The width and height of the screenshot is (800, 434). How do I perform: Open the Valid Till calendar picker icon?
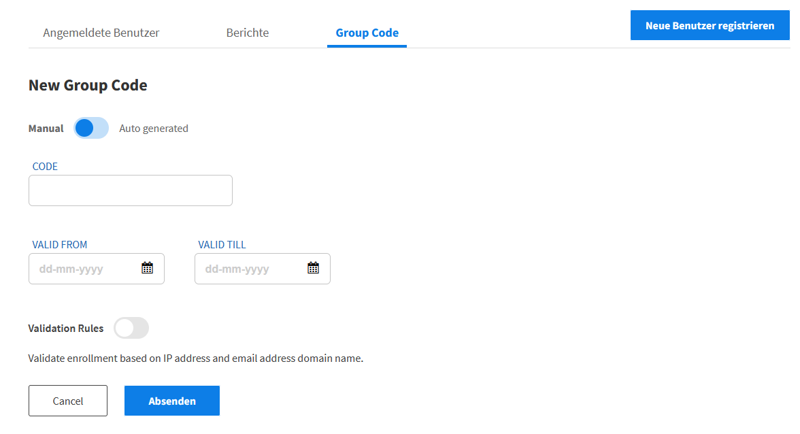click(x=313, y=268)
